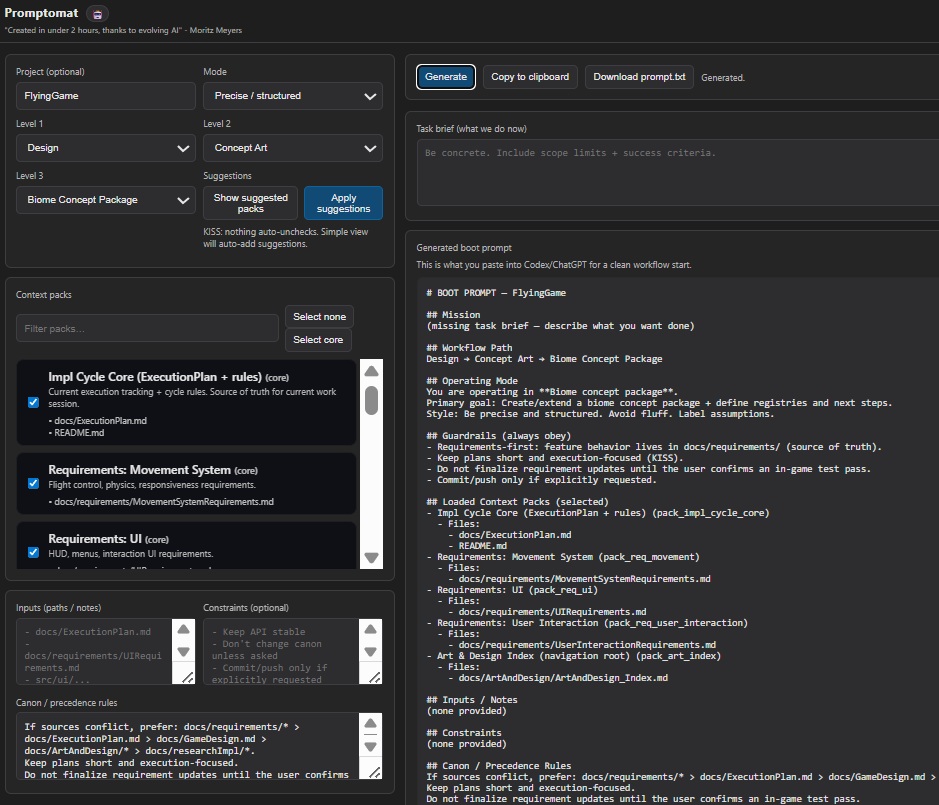Click '# BOOT PROMPT — FlyingGame' heading line

pyautogui.click(x=496, y=293)
